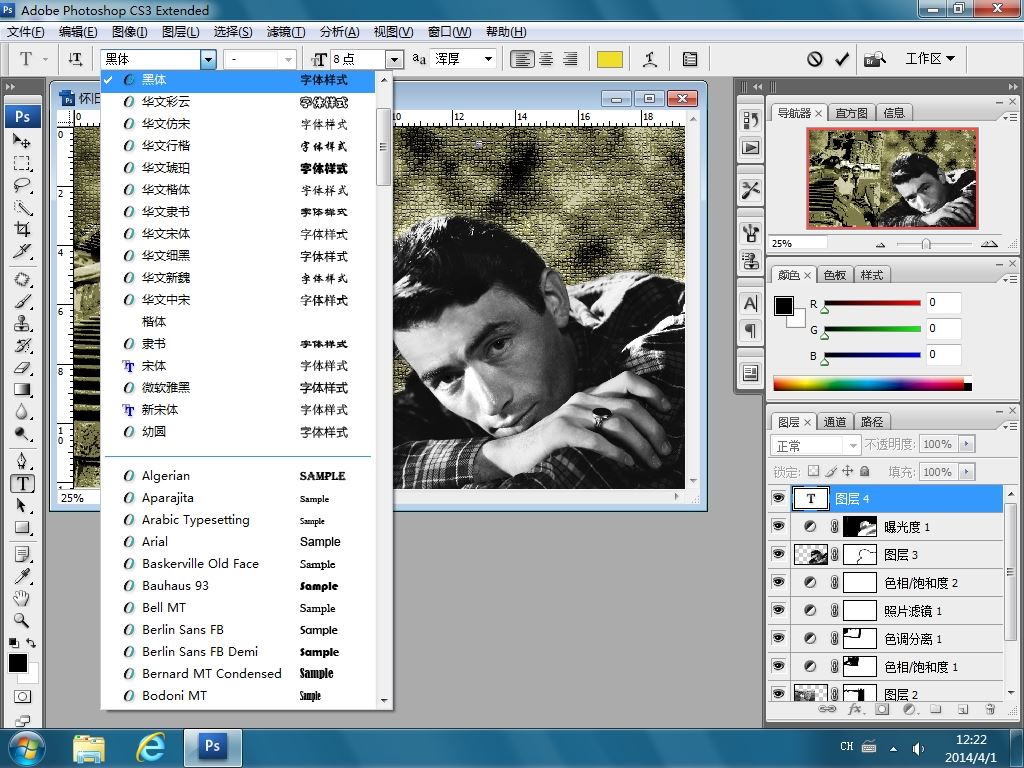
Task: Switch to the 色板 tab
Action: click(x=834, y=275)
